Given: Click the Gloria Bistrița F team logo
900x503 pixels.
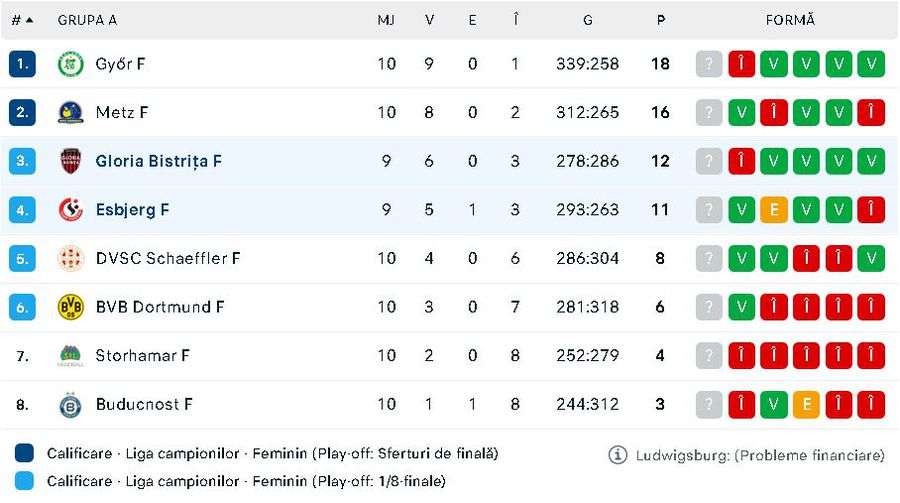Looking at the screenshot, I should (x=70, y=161).
